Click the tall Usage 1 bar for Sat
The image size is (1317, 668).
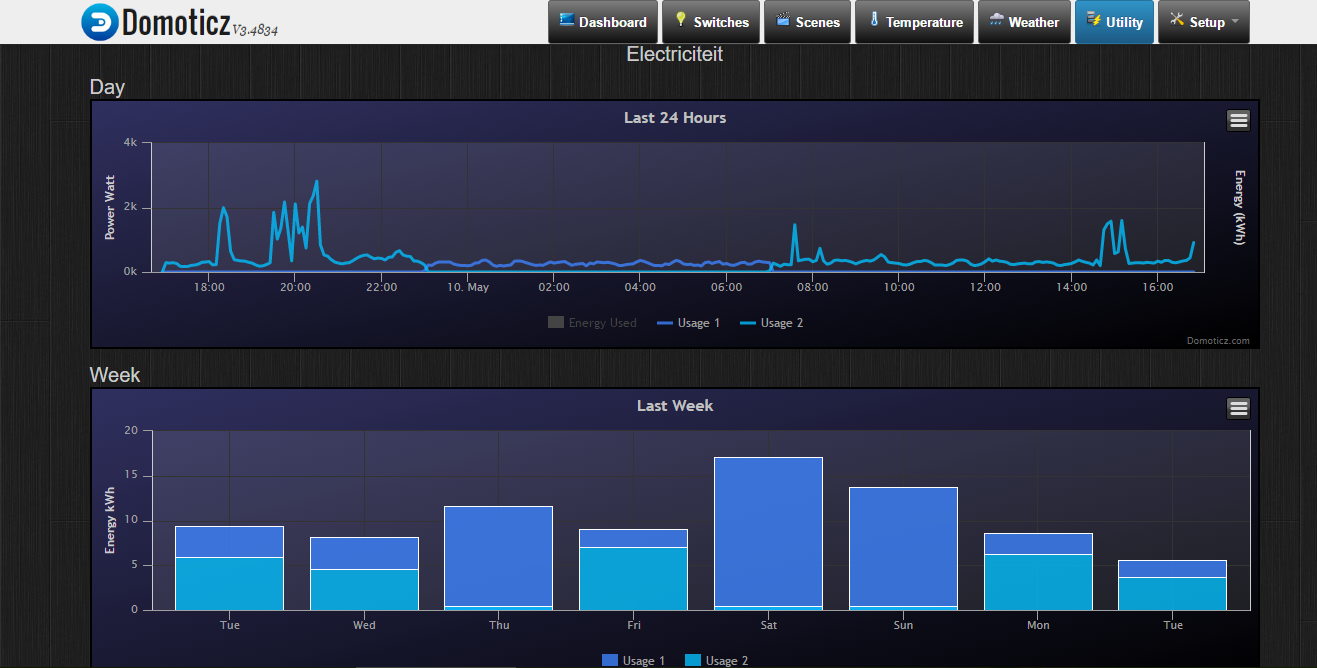click(x=769, y=531)
